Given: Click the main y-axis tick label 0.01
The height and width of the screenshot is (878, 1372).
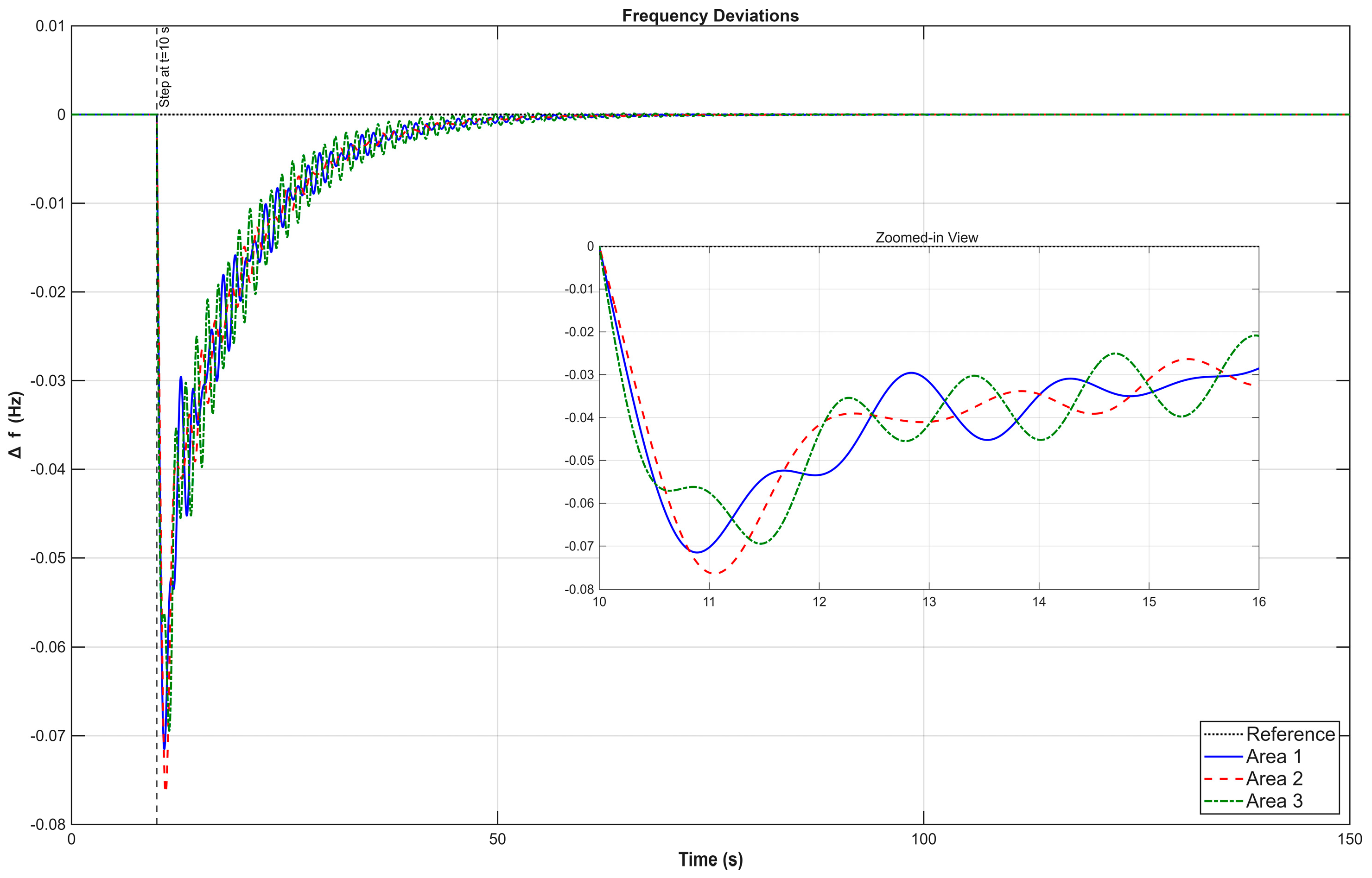Looking at the screenshot, I should click(50, 26).
